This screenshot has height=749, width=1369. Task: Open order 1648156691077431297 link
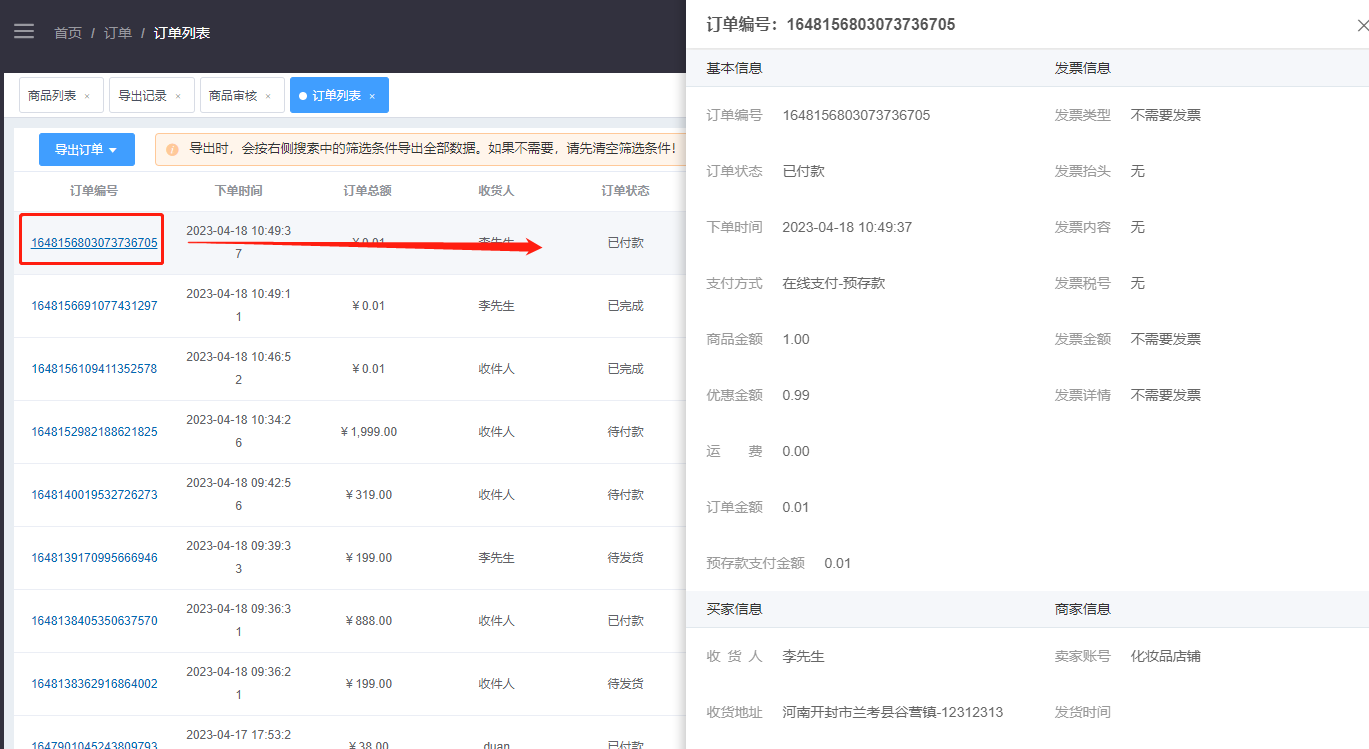94,306
